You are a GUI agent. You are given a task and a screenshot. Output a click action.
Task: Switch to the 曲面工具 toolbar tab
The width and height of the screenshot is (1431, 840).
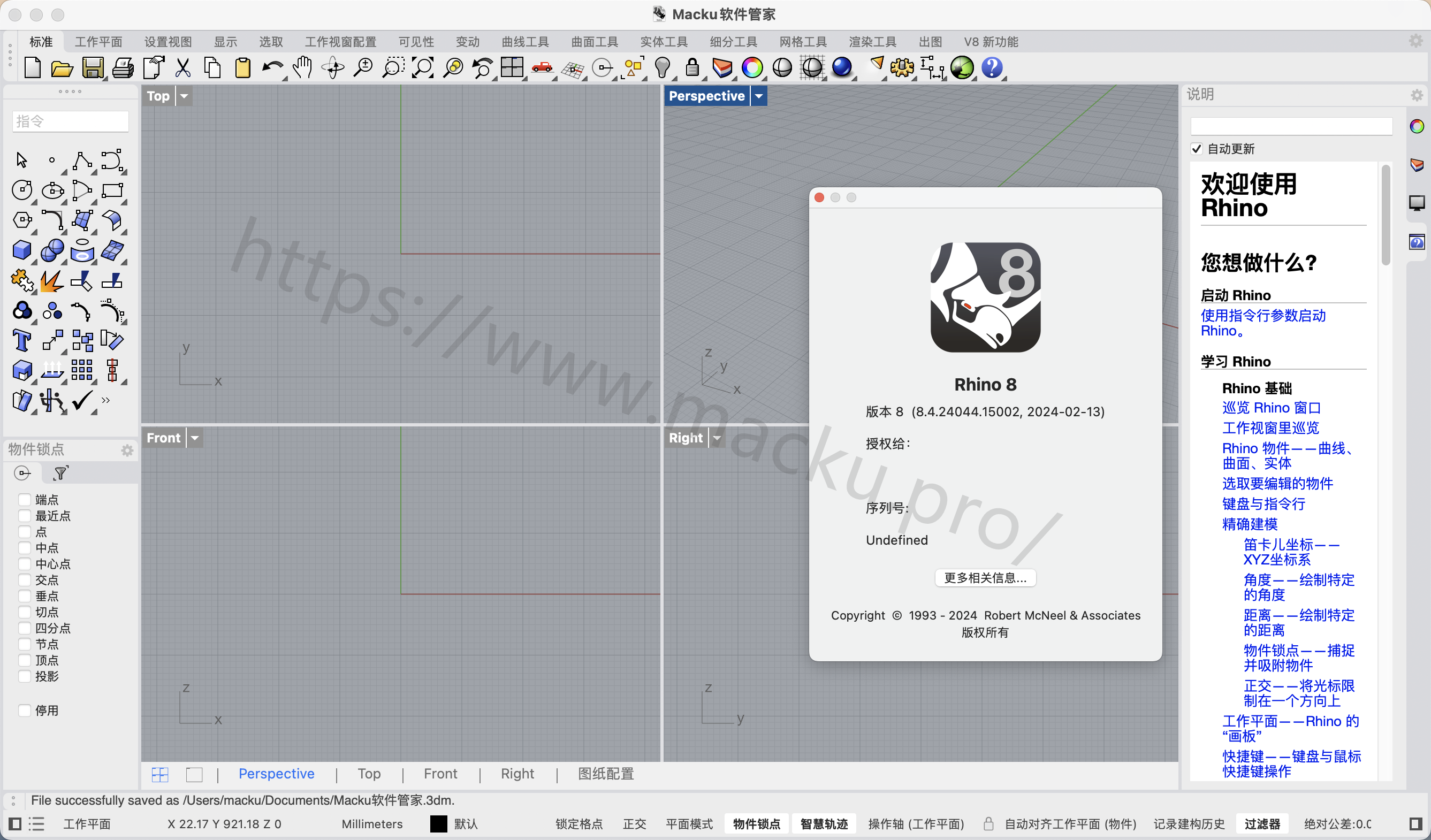tap(595, 41)
